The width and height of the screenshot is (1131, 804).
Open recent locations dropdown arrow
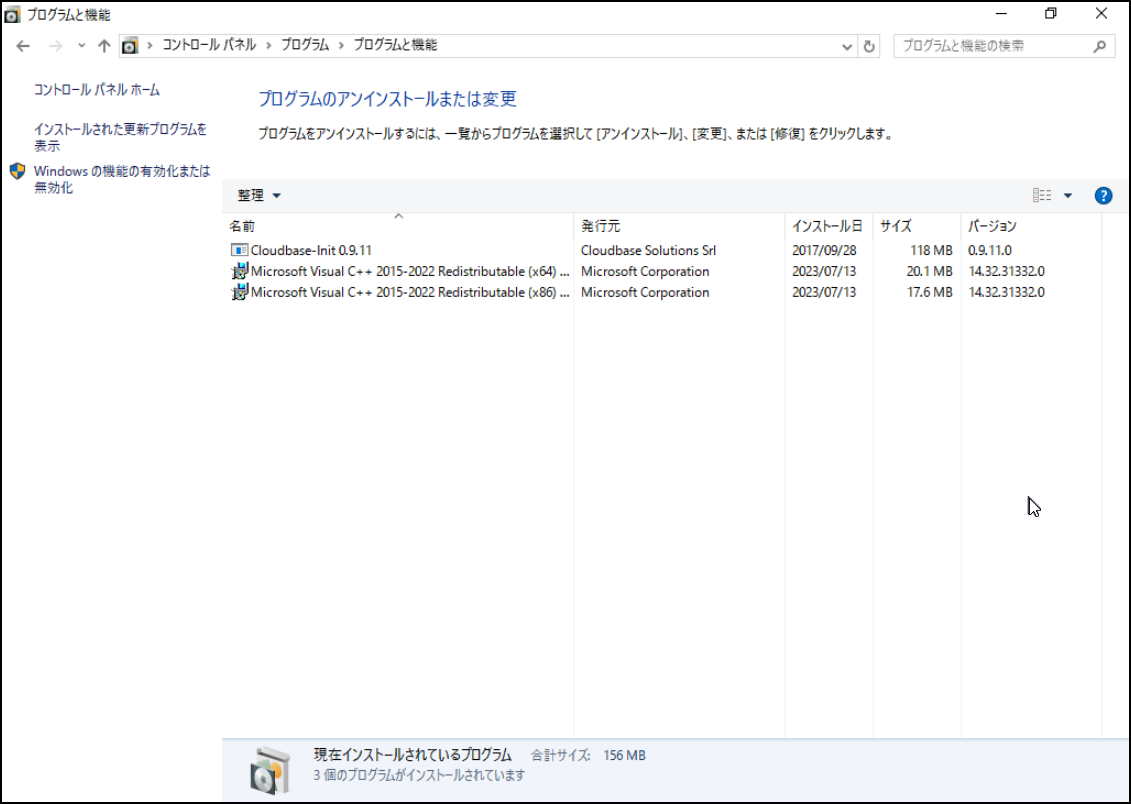point(82,46)
